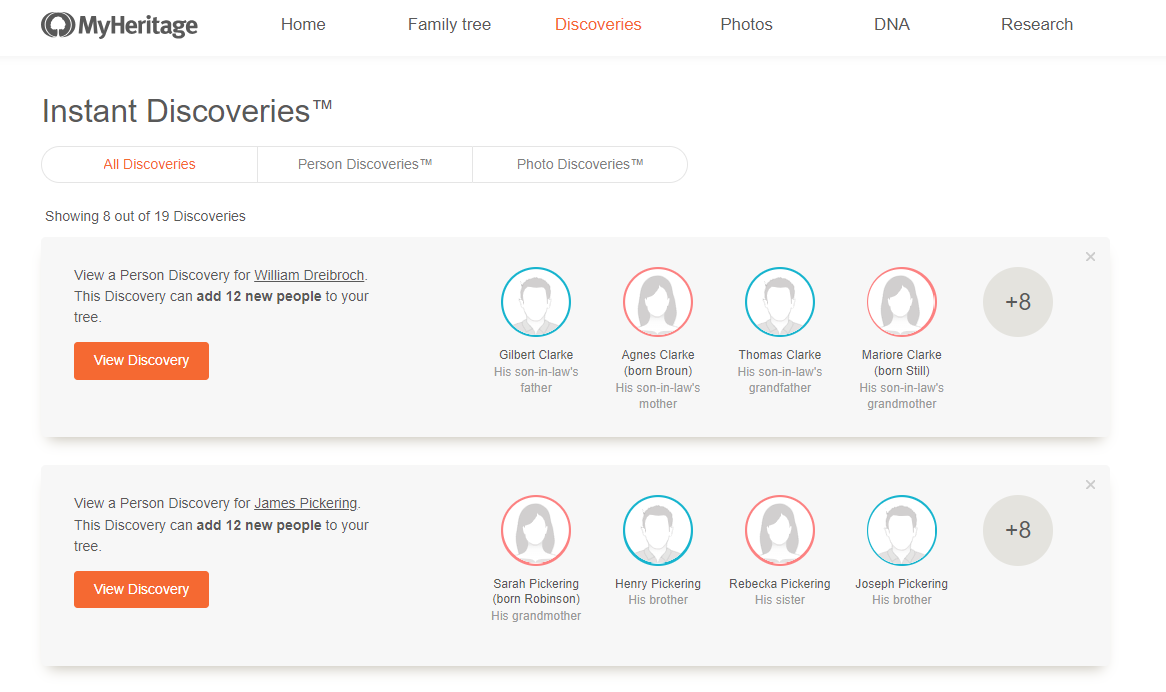Switch to the Person Discoveries tab
1166x692 pixels.
coord(364,164)
